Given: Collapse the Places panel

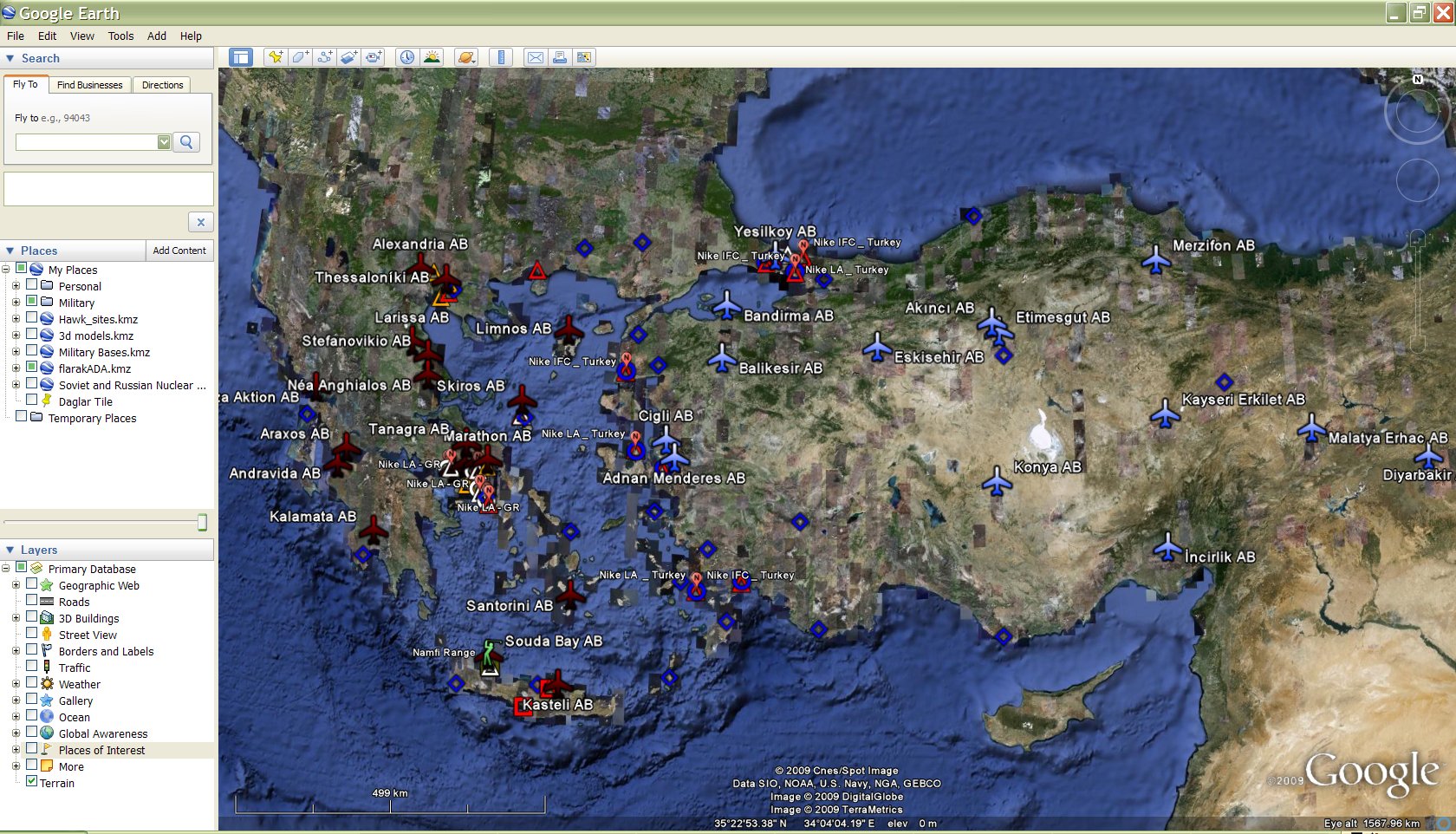Looking at the screenshot, I should [x=10, y=251].
